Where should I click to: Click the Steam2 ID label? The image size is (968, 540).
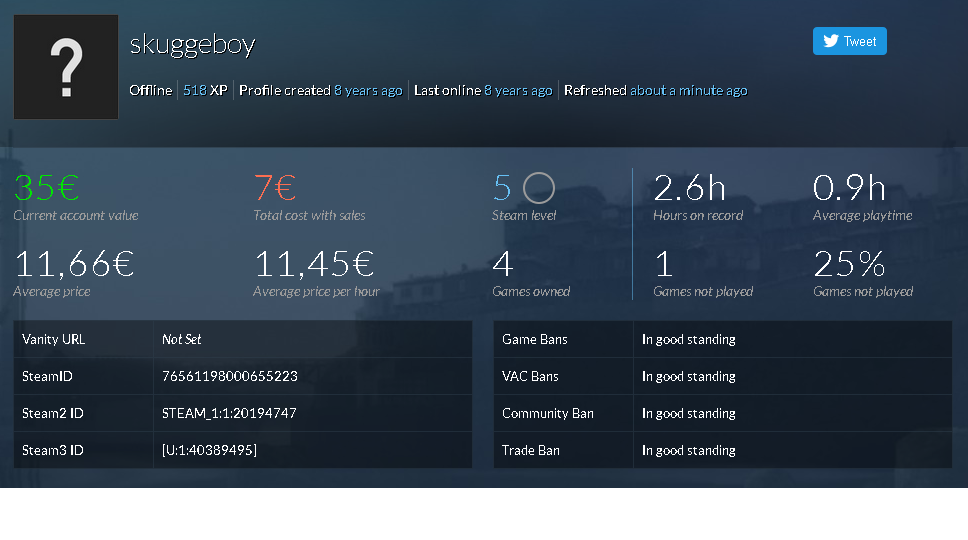point(52,413)
